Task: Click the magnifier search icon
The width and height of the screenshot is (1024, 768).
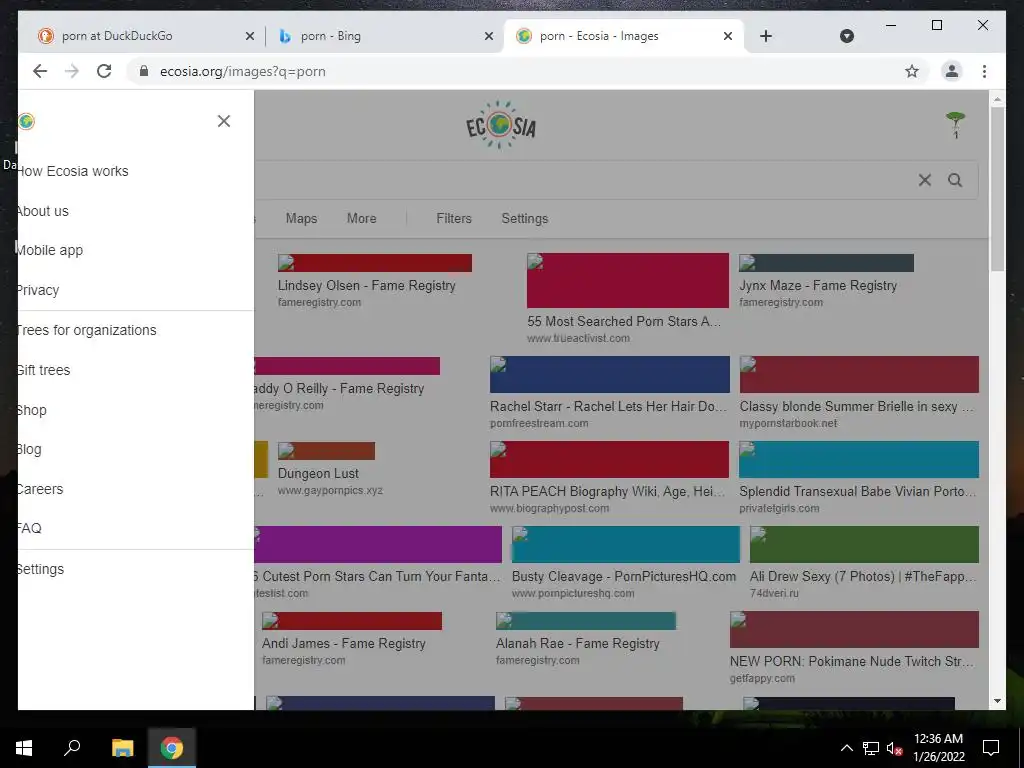Action: 955,180
